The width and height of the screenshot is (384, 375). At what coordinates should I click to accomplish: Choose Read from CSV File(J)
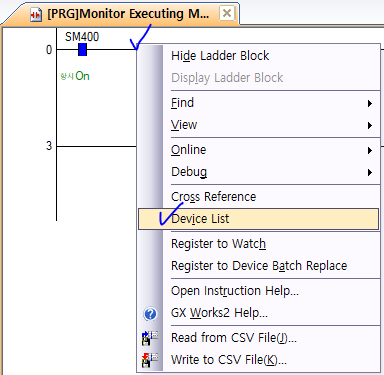coord(259,338)
